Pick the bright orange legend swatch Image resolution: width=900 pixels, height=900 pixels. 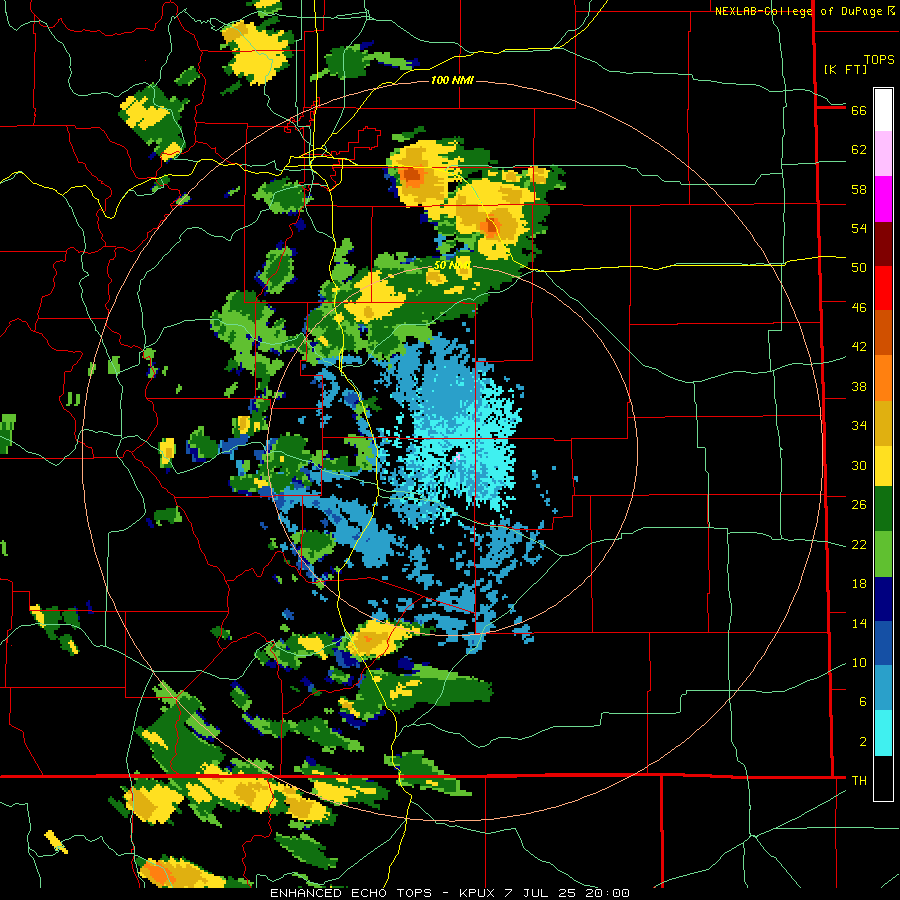coord(883,377)
